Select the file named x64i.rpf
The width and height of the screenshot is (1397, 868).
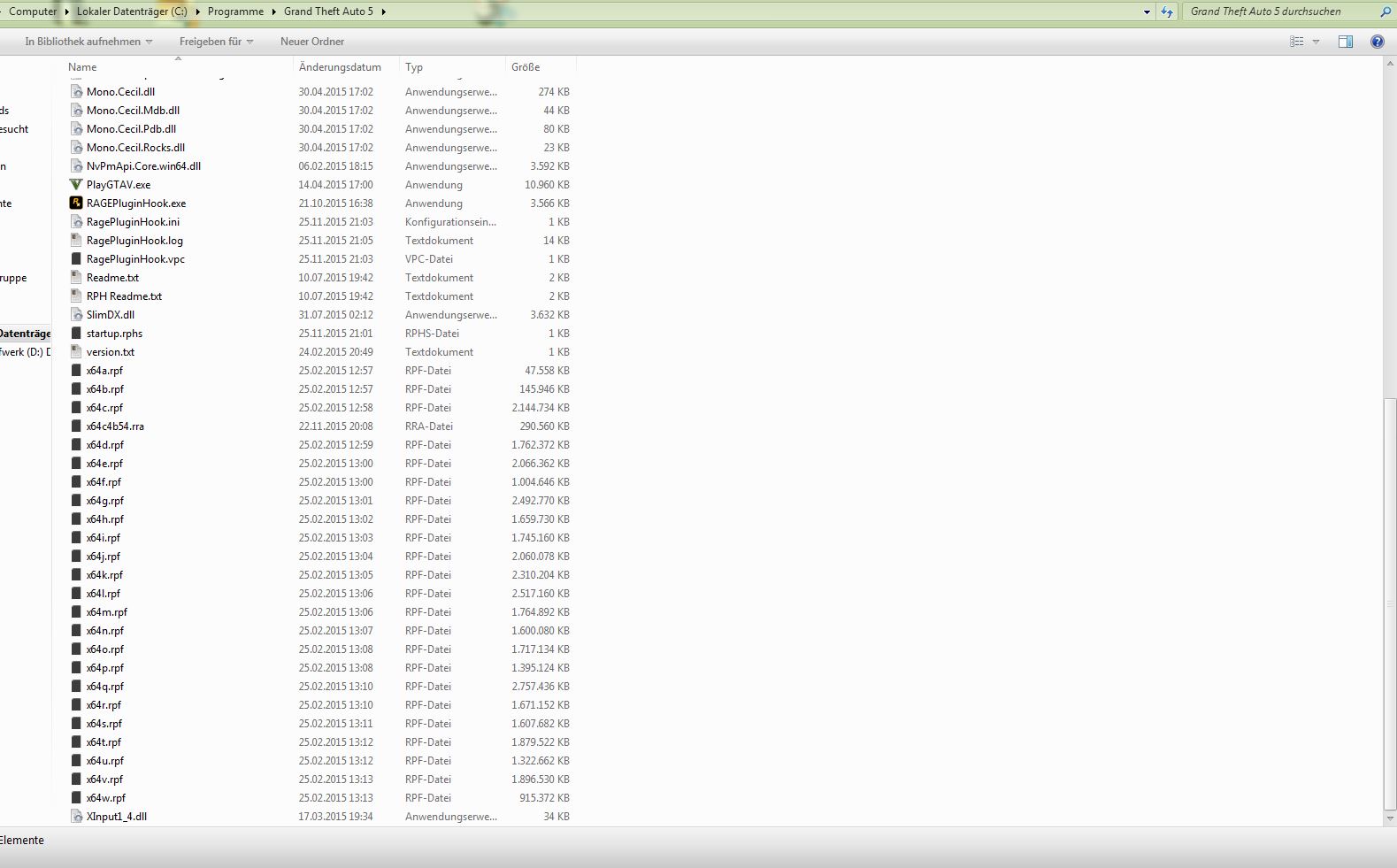point(104,538)
